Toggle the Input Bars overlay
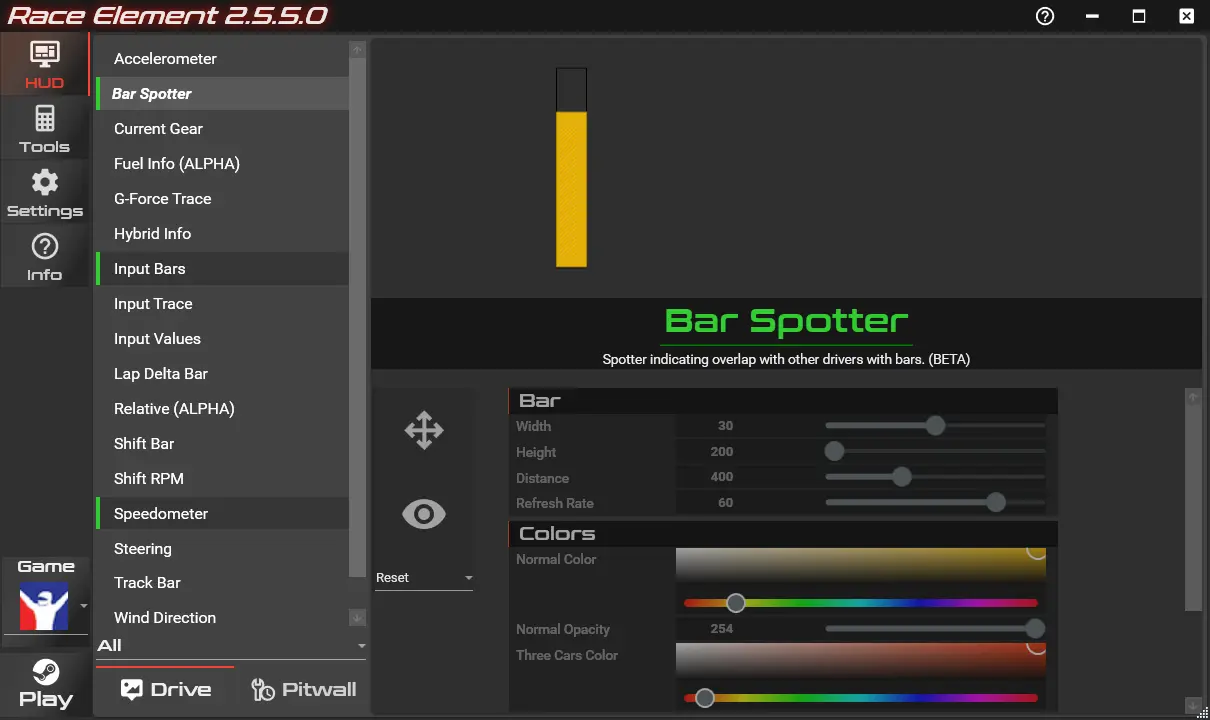This screenshot has width=1210, height=720. [x=150, y=269]
